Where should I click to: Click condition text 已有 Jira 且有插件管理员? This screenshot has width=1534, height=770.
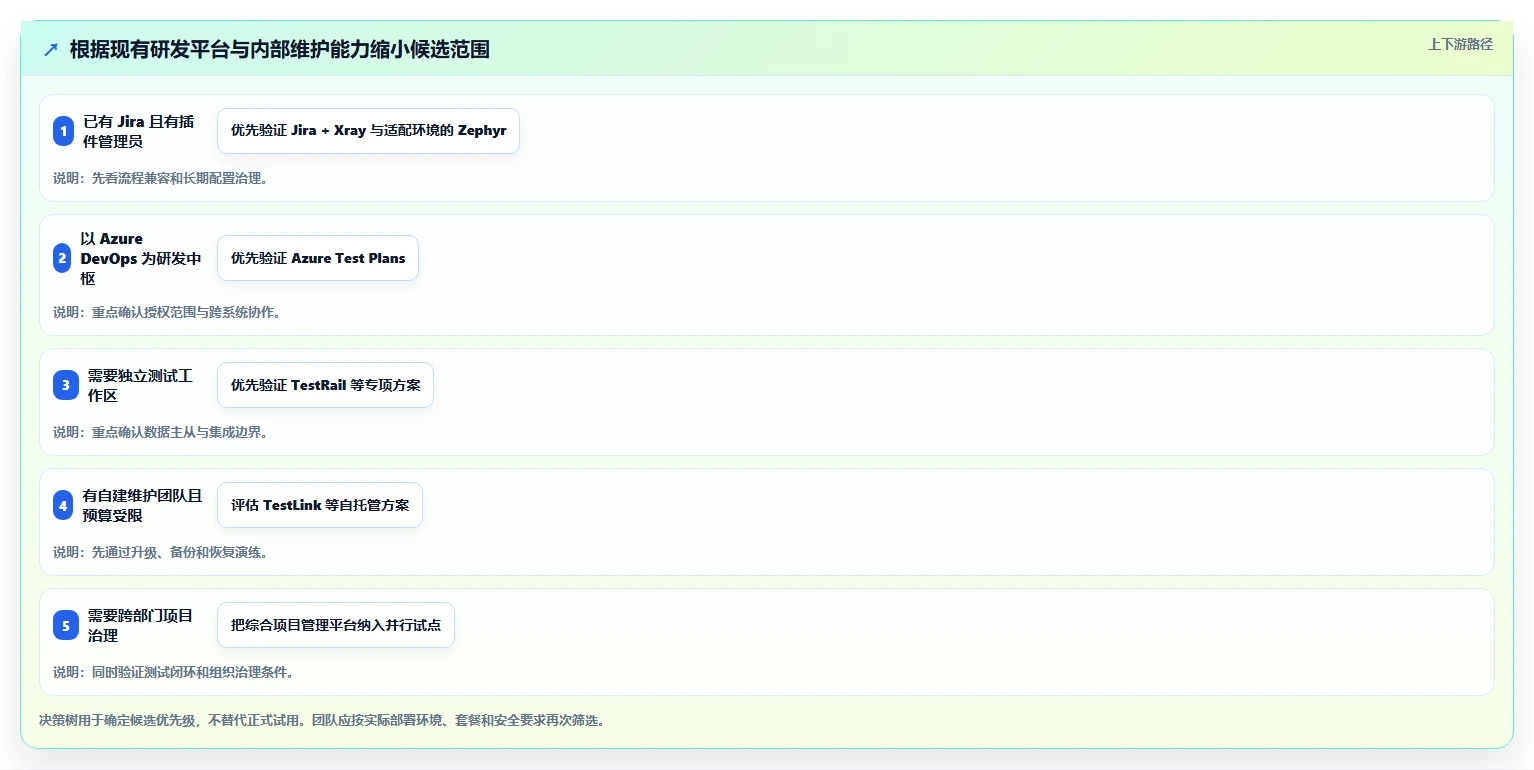[x=138, y=131]
